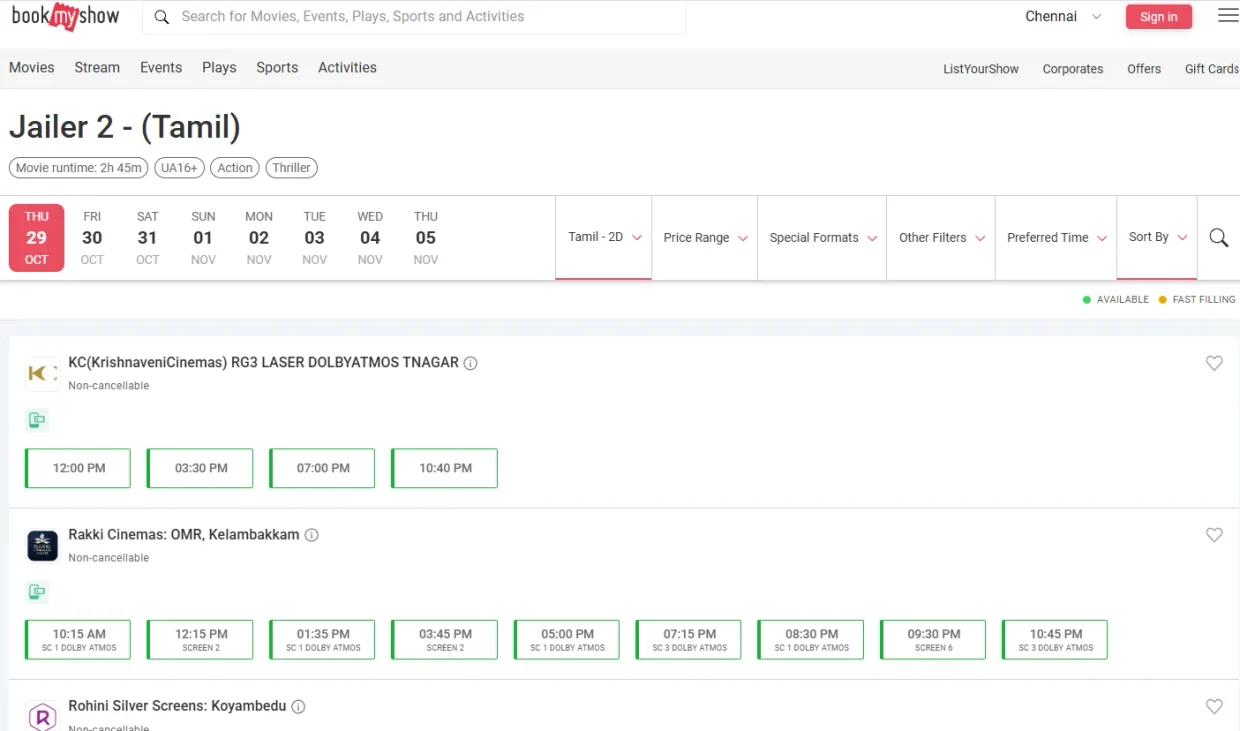Book the 12:15 PM Screen 2 show at Rakki
This screenshot has height=731, width=1240.
pyautogui.click(x=200, y=640)
